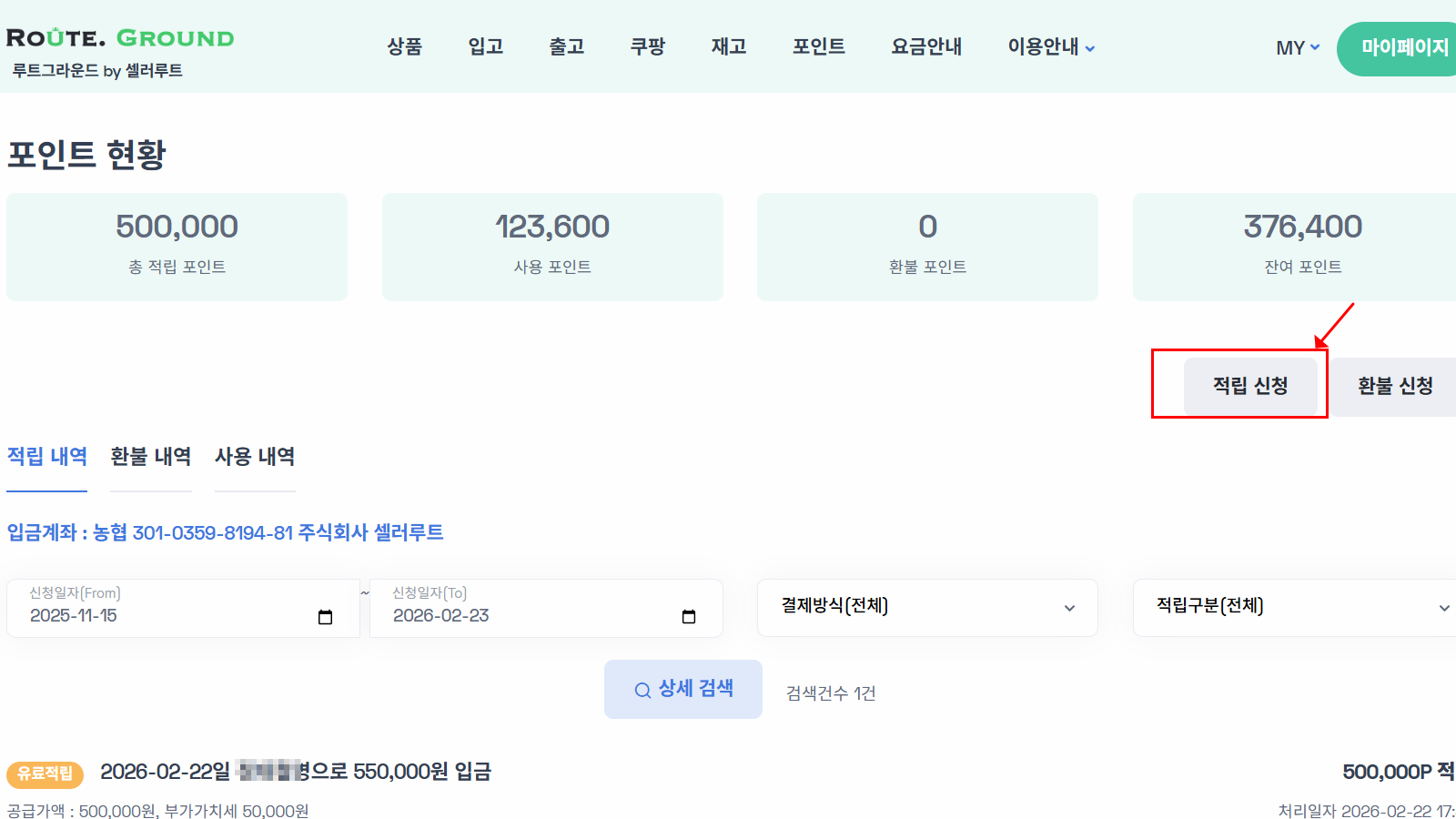Click the 환불 신청 button
Screen dimensions: 1456x819
tap(1394, 386)
